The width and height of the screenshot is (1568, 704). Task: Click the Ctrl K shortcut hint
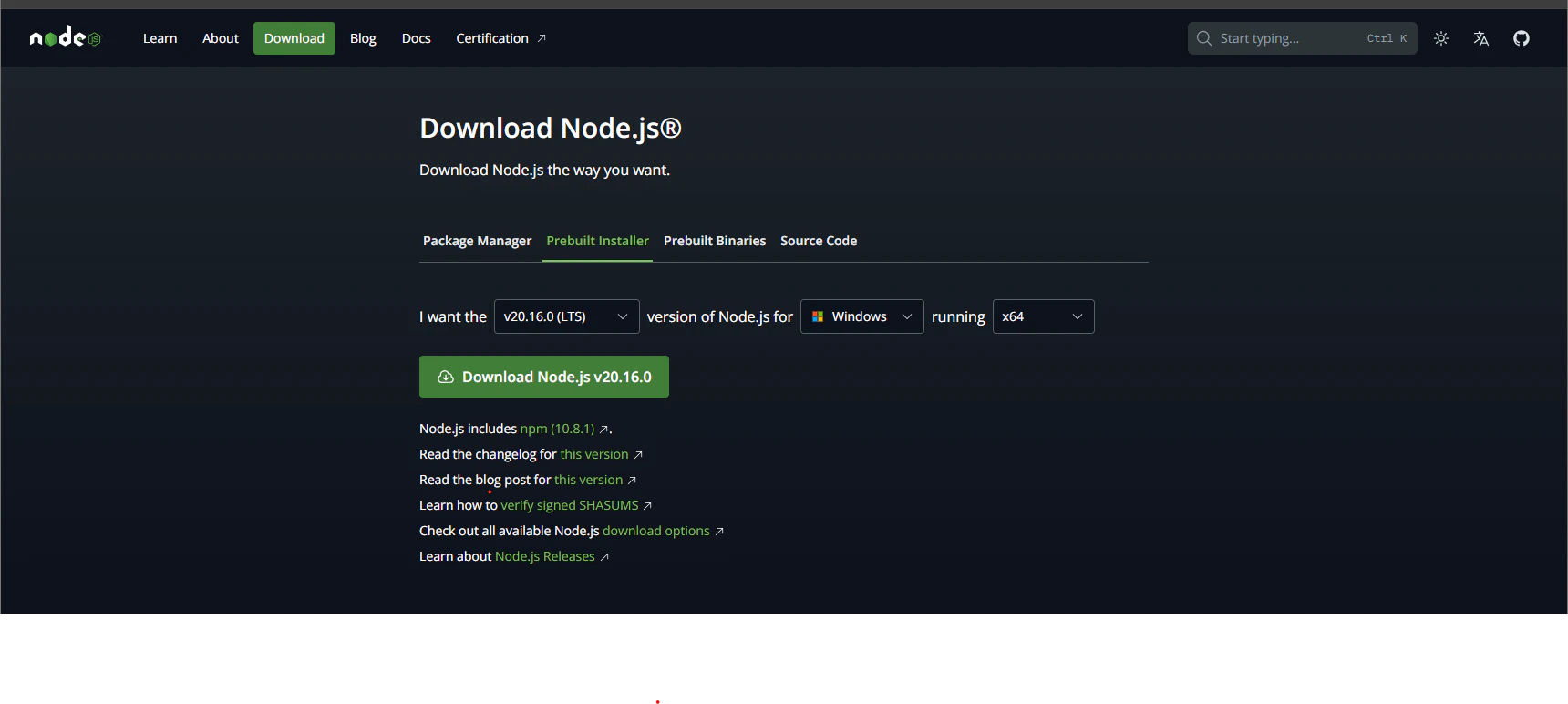point(1387,38)
